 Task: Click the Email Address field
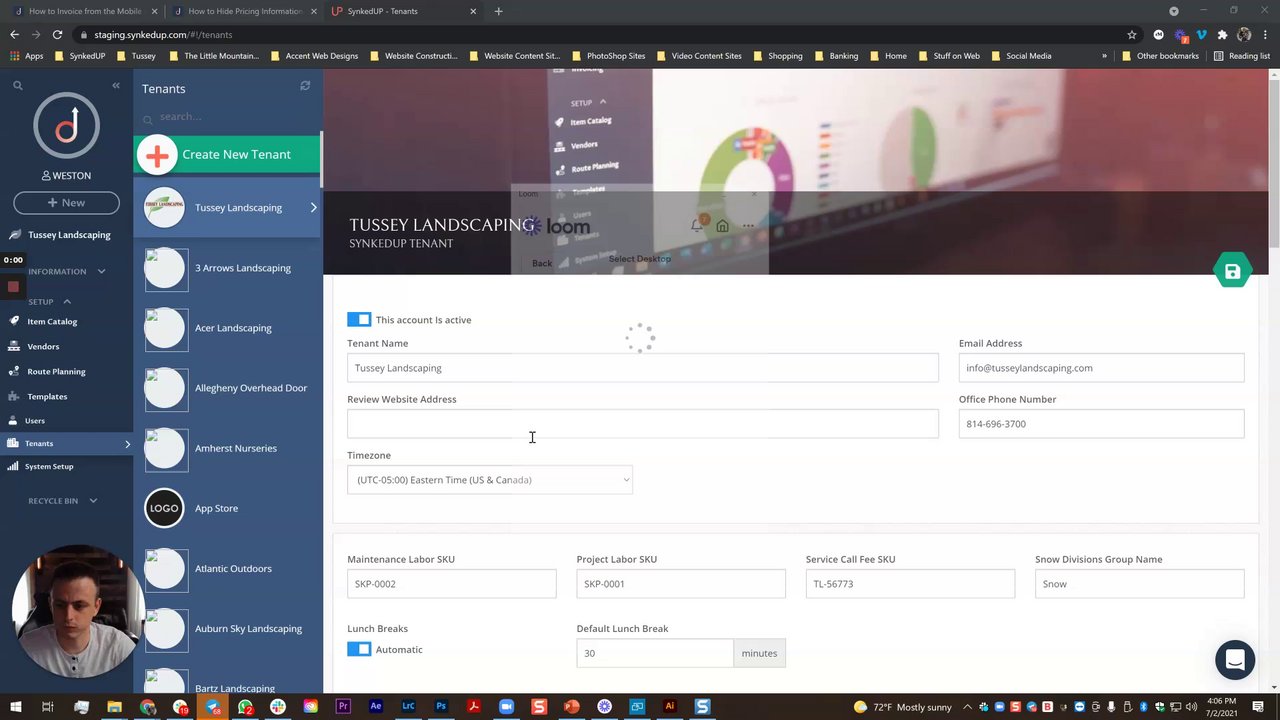click(x=1101, y=368)
